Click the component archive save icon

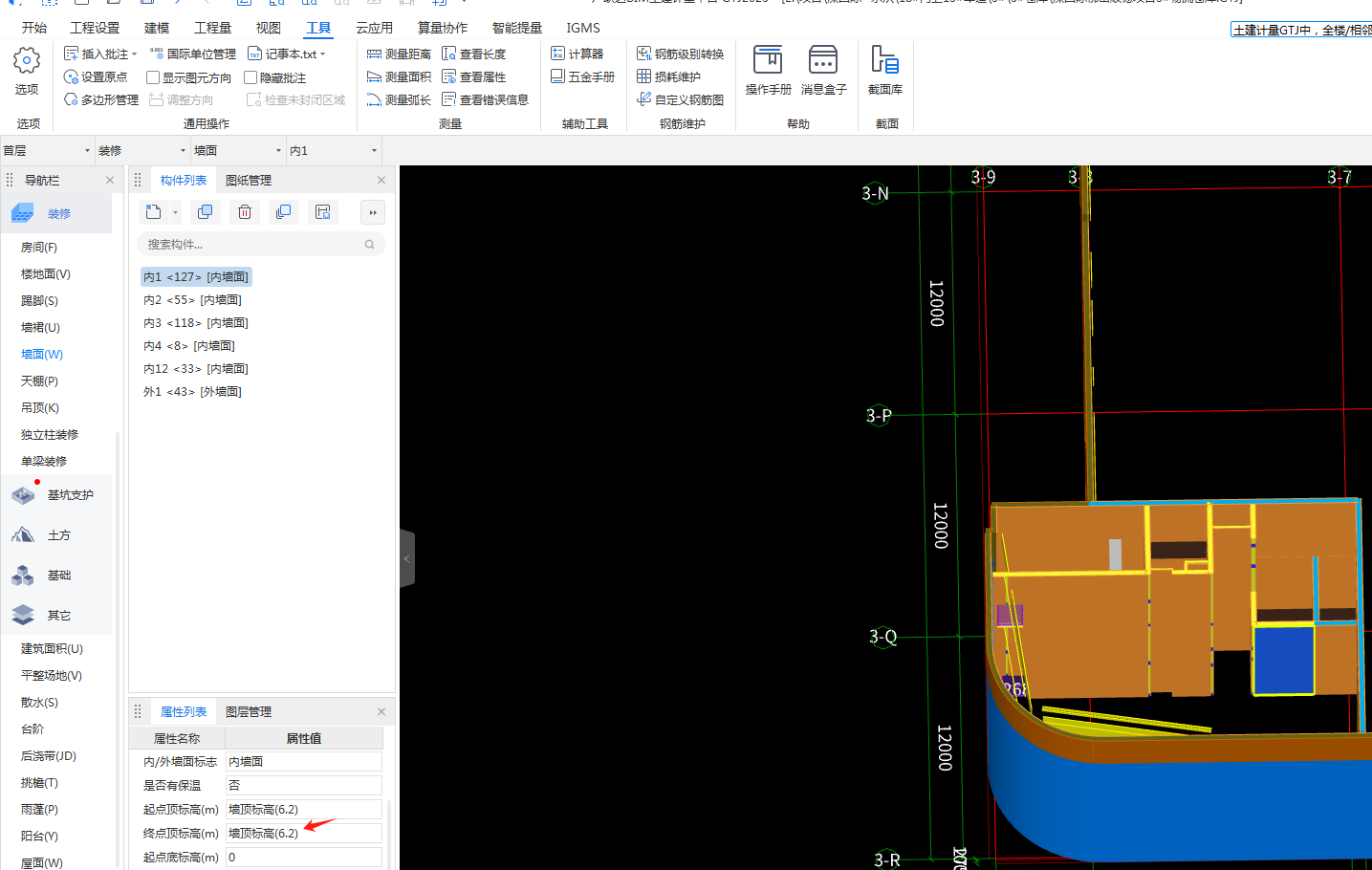click(x=323, y=212)
